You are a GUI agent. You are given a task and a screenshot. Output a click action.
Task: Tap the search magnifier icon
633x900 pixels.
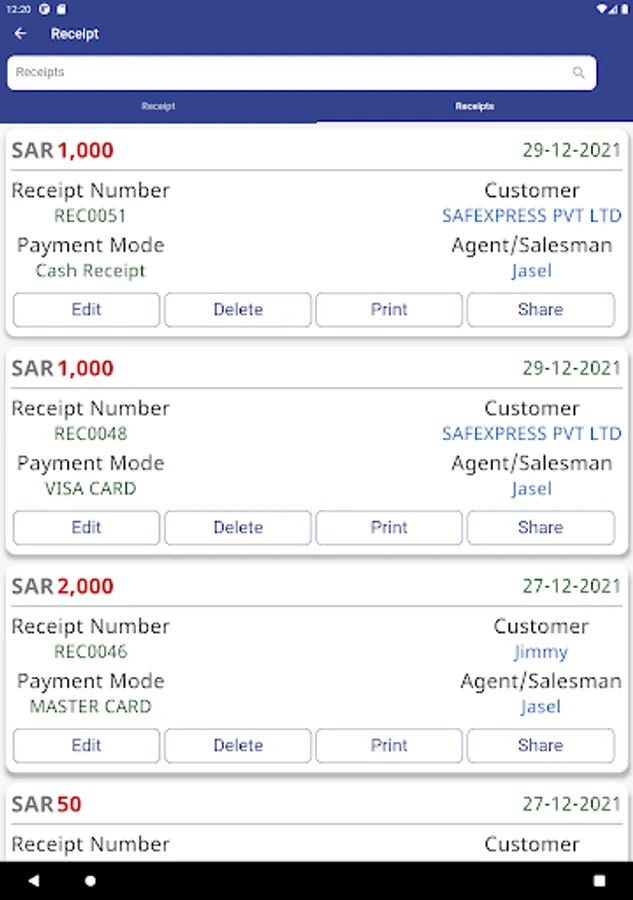(x=578, y=73)
